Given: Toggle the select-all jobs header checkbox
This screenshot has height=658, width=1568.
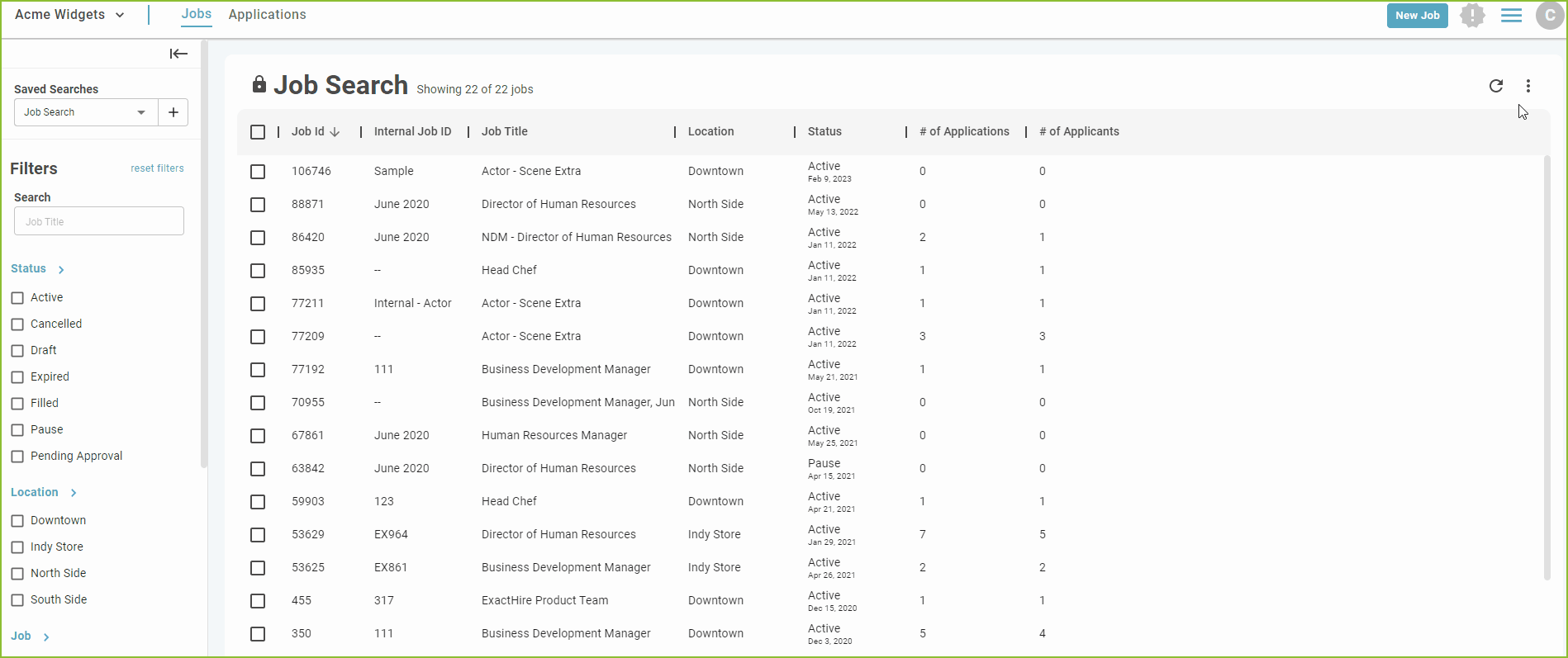Looking at the screenshot, I should click(258, 132).
